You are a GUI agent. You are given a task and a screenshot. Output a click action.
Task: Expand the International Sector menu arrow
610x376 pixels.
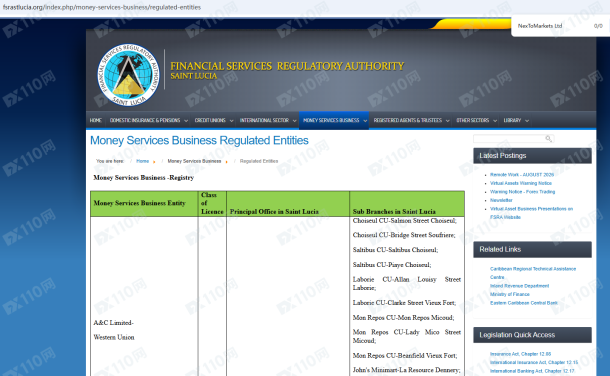click(294, 121)
